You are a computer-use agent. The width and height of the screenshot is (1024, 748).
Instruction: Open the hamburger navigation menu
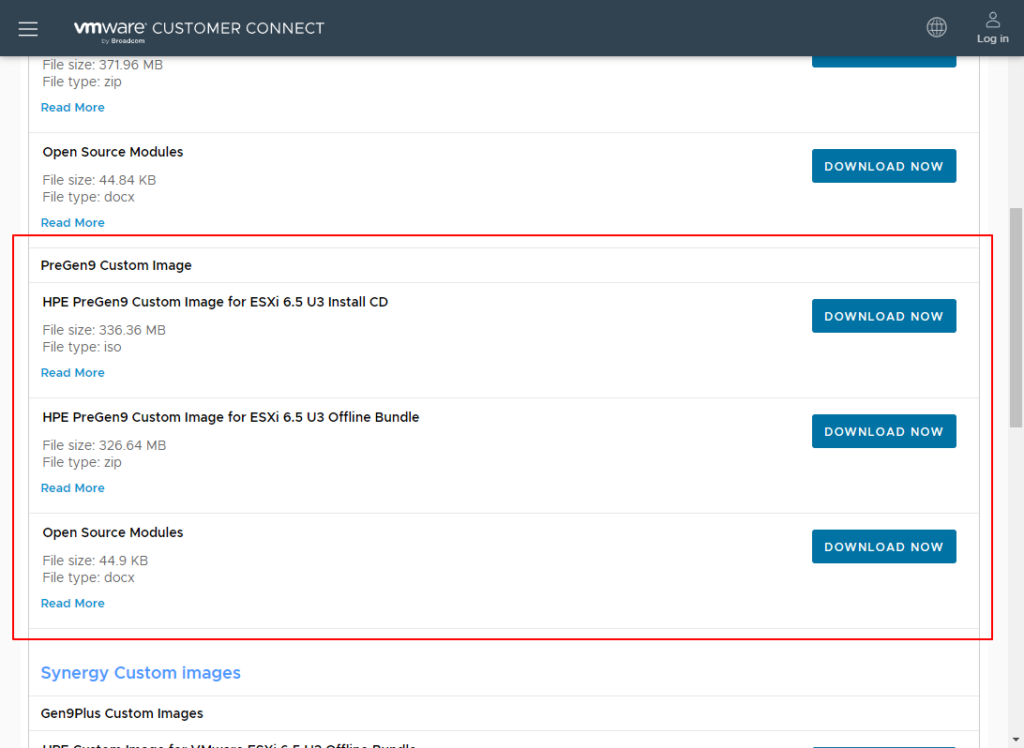coord(28,29)
